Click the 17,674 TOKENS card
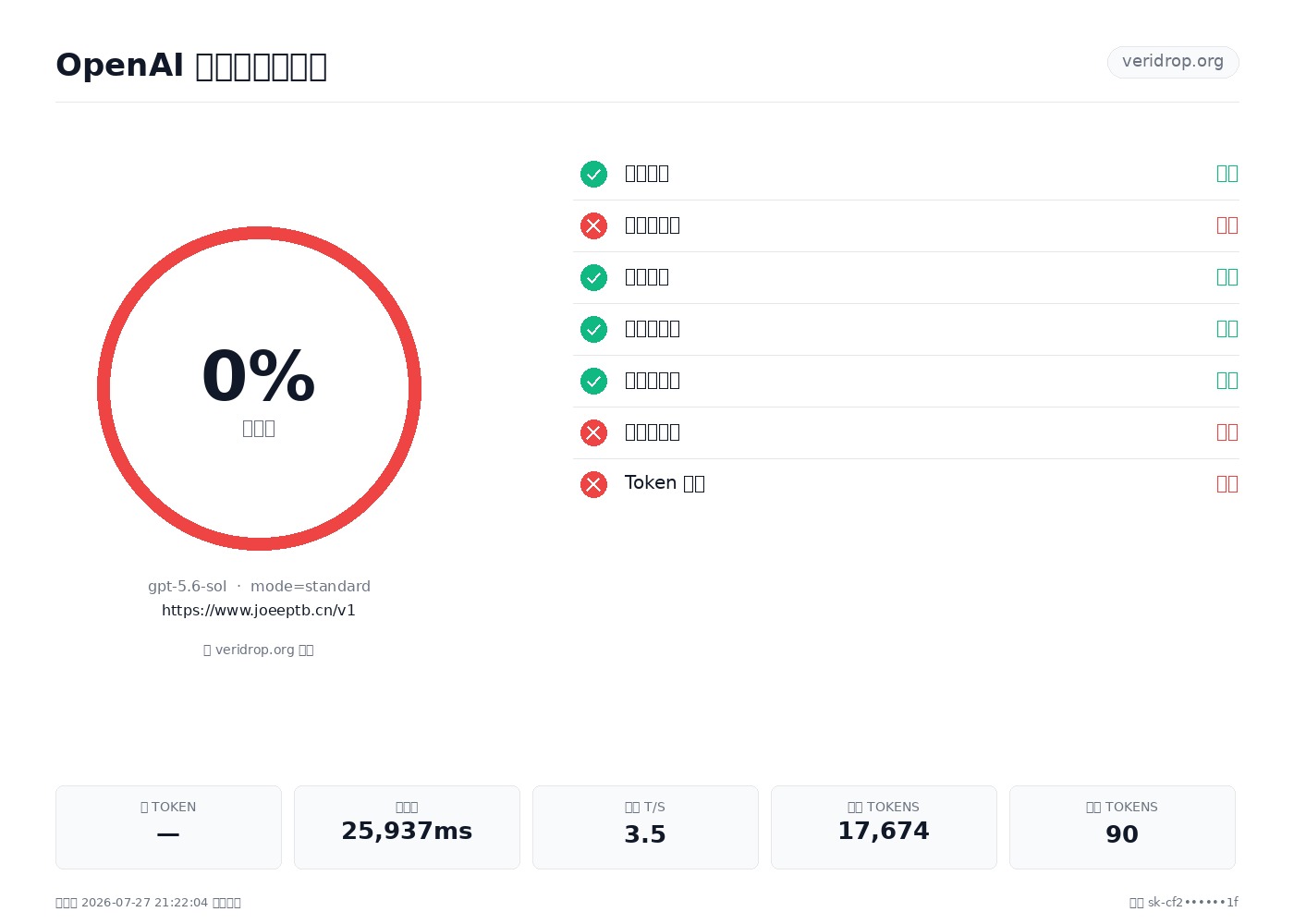Image resolution: width=1294 pixels, height=924 pixels. pos(884,827)
